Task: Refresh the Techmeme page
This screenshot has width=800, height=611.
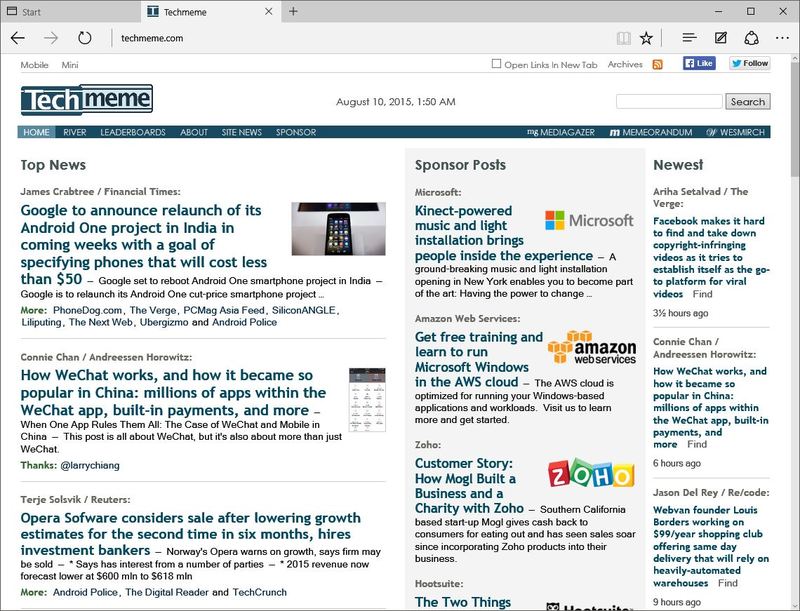Action: (85, 38)
